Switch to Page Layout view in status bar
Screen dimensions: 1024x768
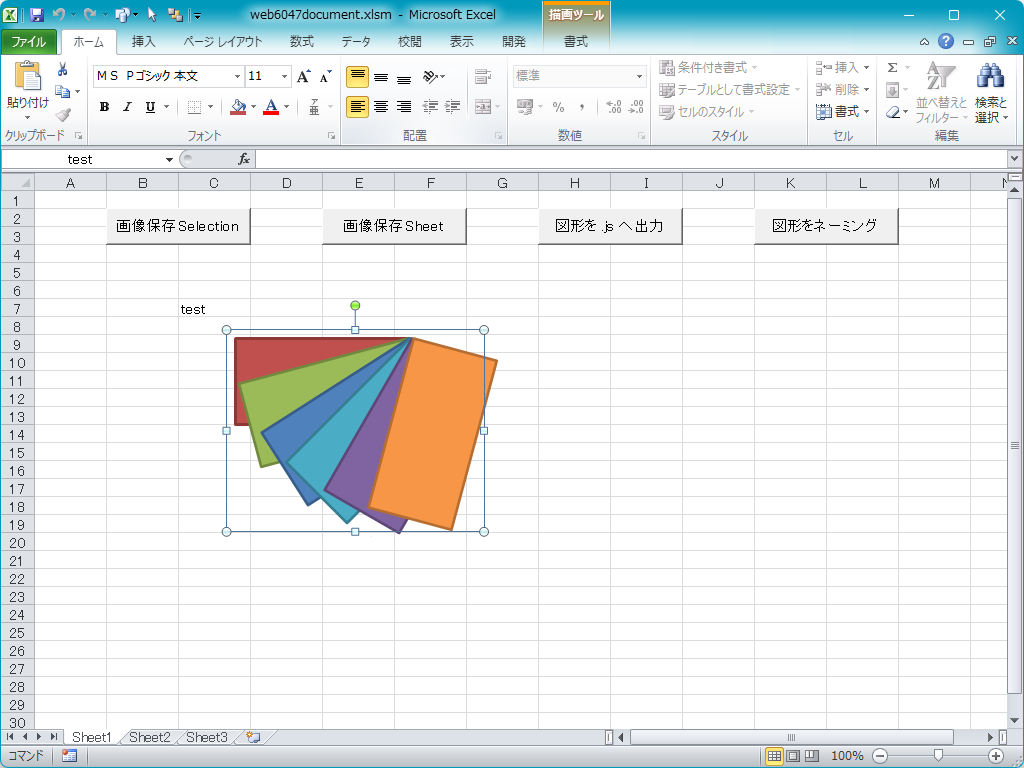coord(792,756)
